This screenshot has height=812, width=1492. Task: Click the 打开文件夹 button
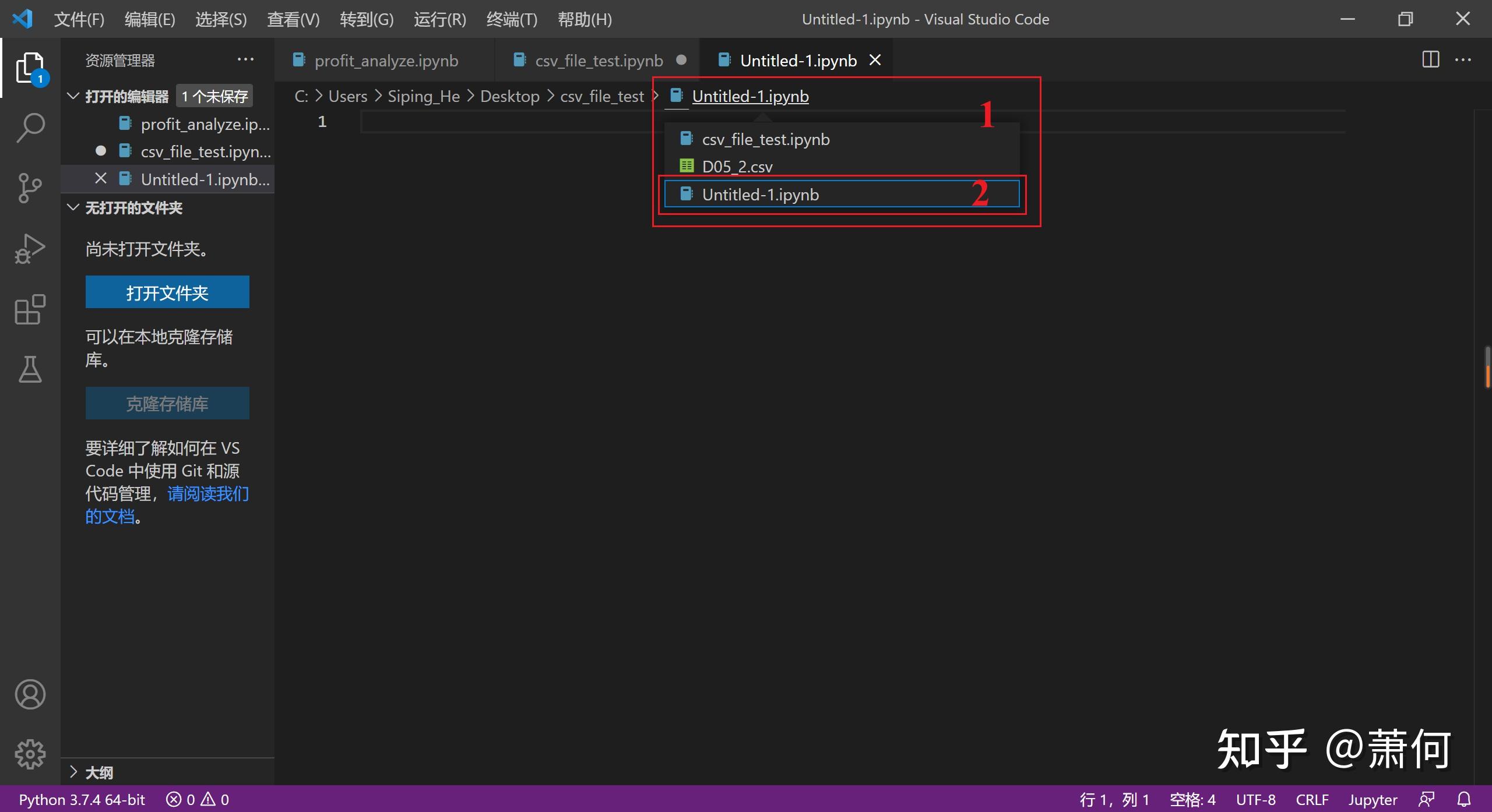tap(167, 292)
